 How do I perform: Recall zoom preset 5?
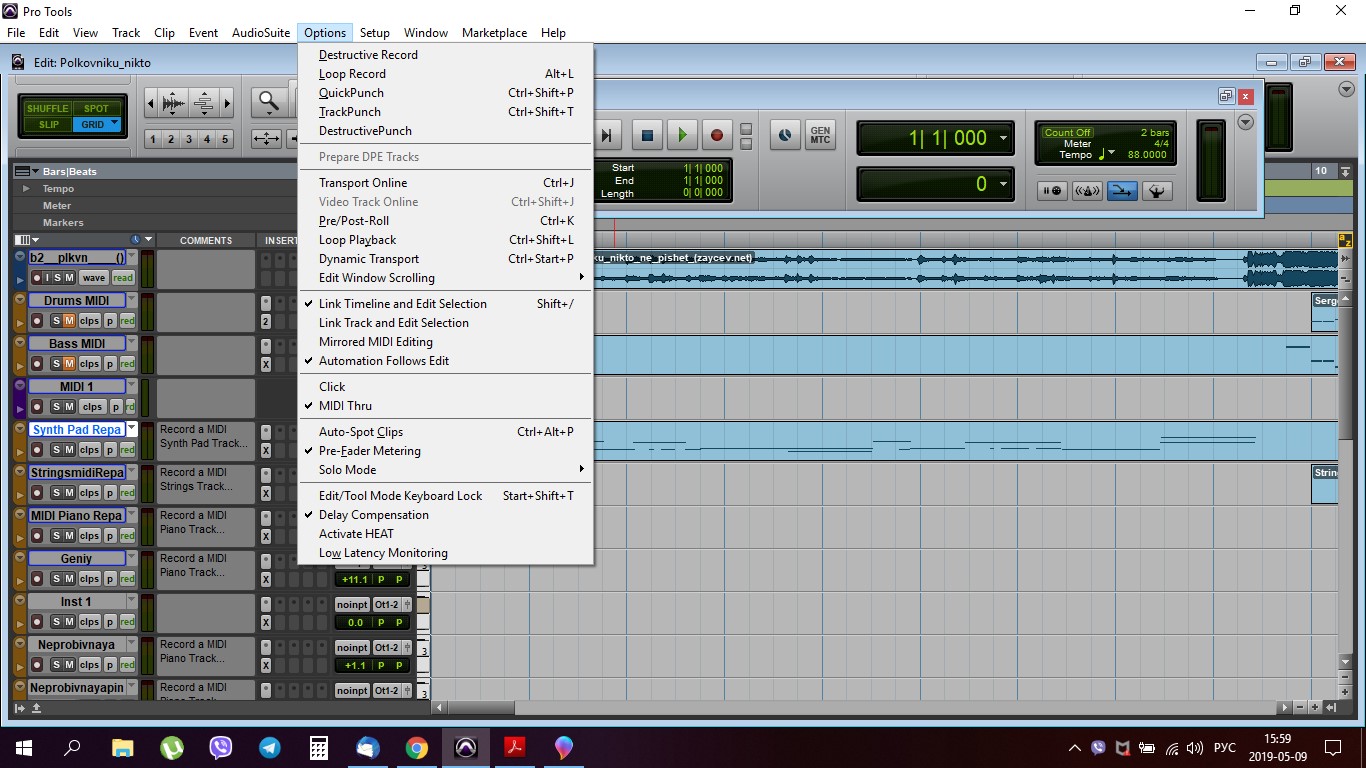click(x=225, y=139)
